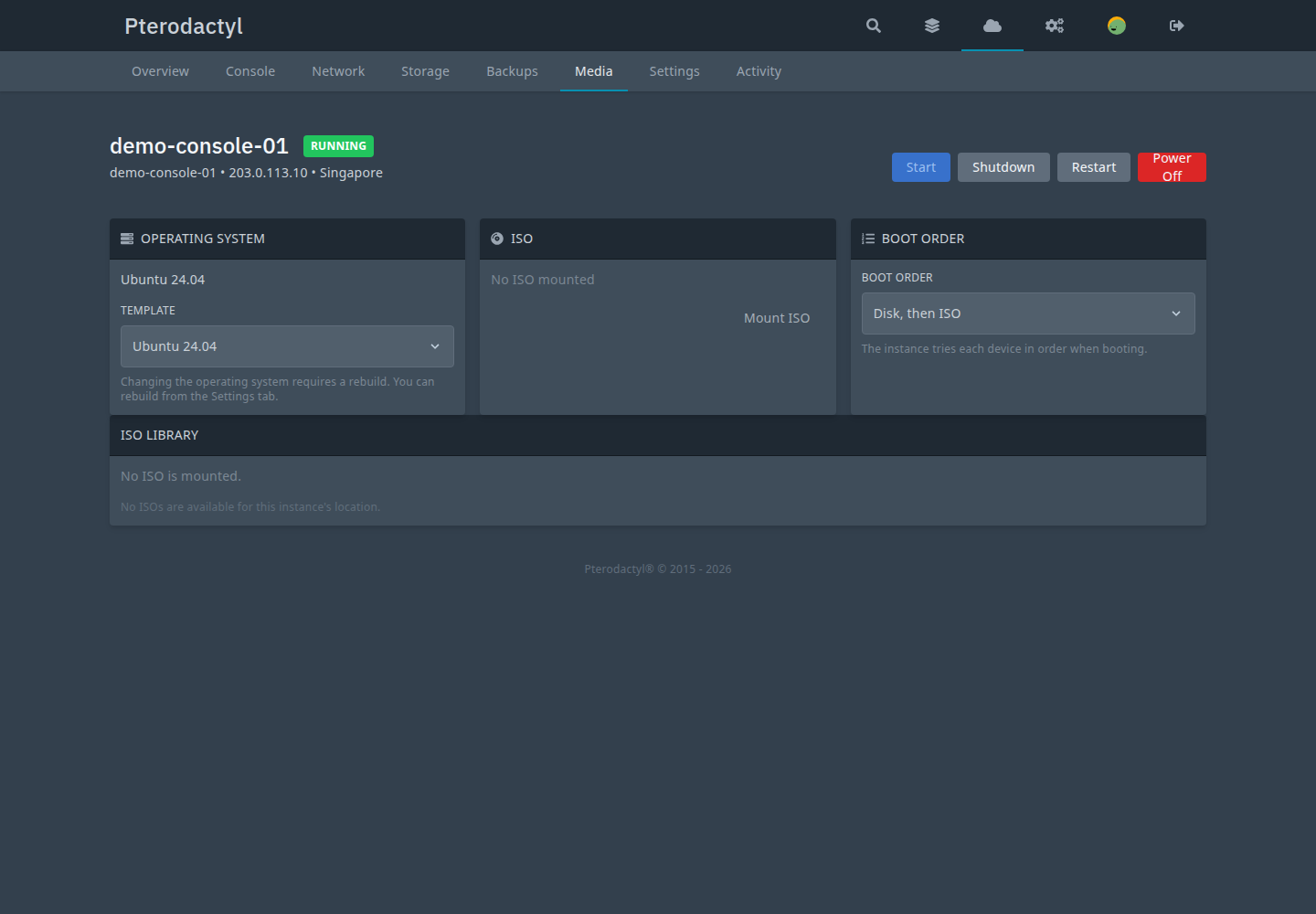Open the search icon in top bar
Image resolution: width=1316 pixels, height=914 pixels.
click(874, 26)
